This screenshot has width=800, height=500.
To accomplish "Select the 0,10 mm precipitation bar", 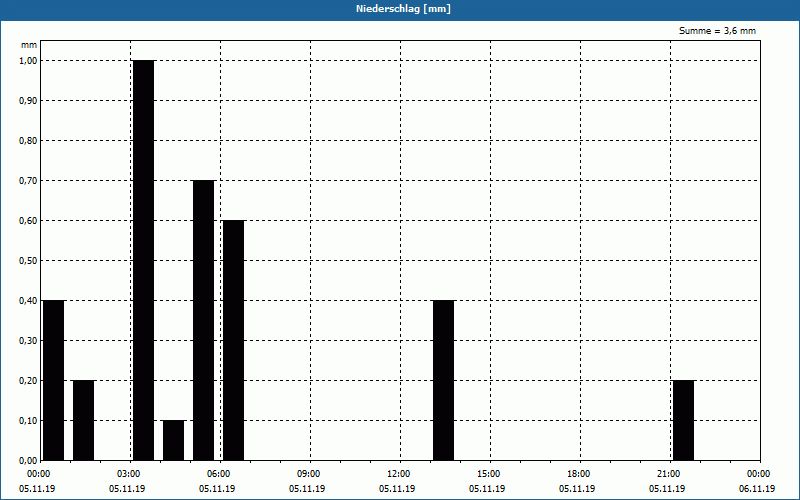I will (x=173, y=440).
